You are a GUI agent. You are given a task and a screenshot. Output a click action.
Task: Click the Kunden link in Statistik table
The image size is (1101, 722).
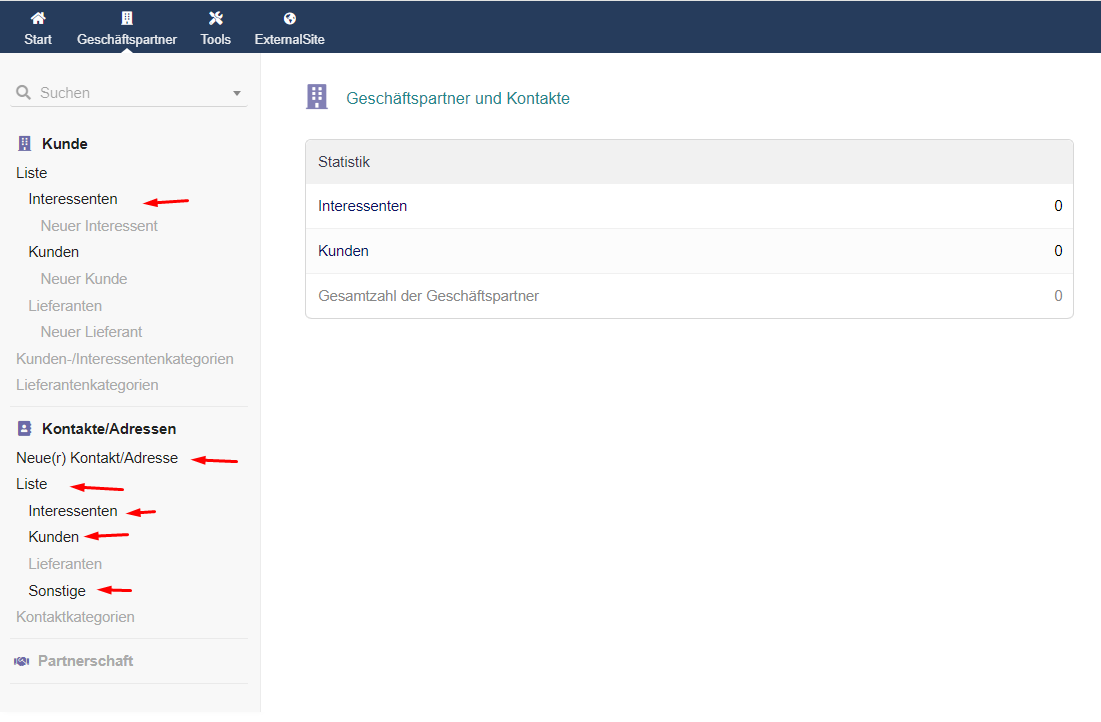point(343,251)
